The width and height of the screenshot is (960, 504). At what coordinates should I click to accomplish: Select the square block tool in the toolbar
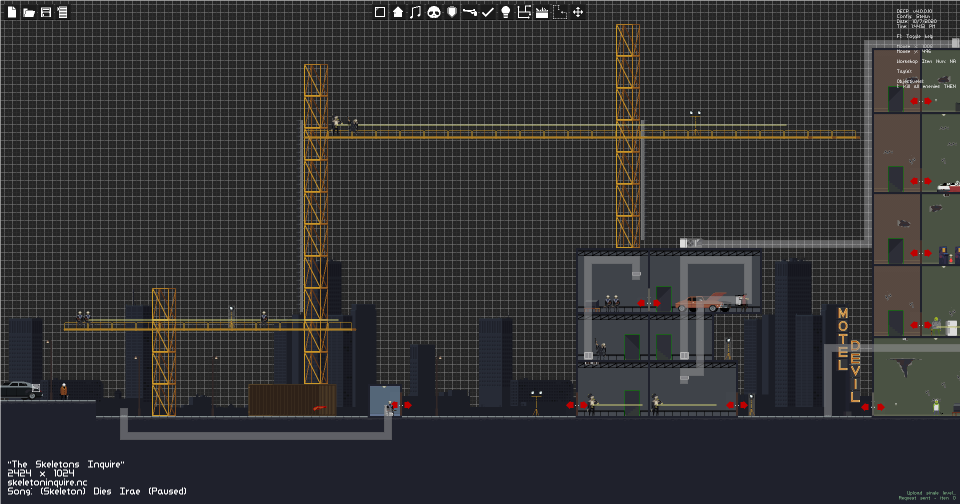click(380, 12)
